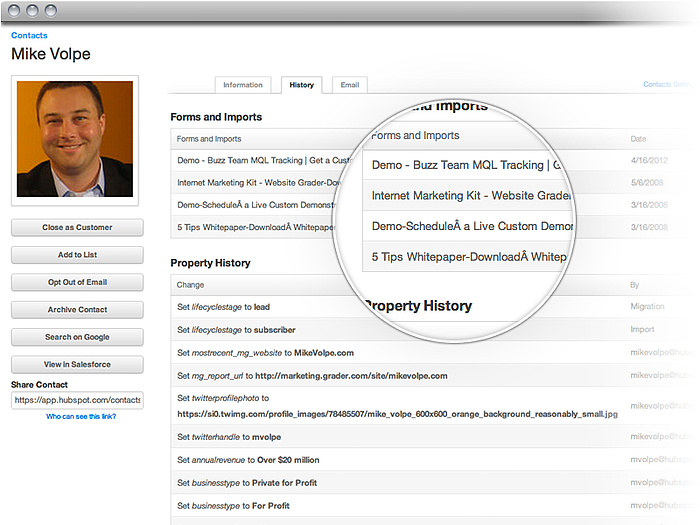700x525 pixels.
Task: Open the Email tab
Action: pos(350,85)
